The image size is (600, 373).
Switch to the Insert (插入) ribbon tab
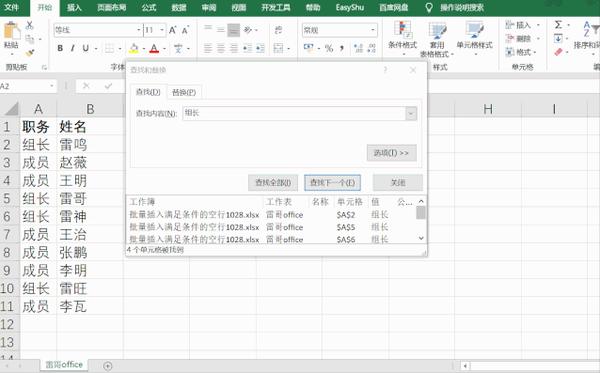tap(74, 7)
